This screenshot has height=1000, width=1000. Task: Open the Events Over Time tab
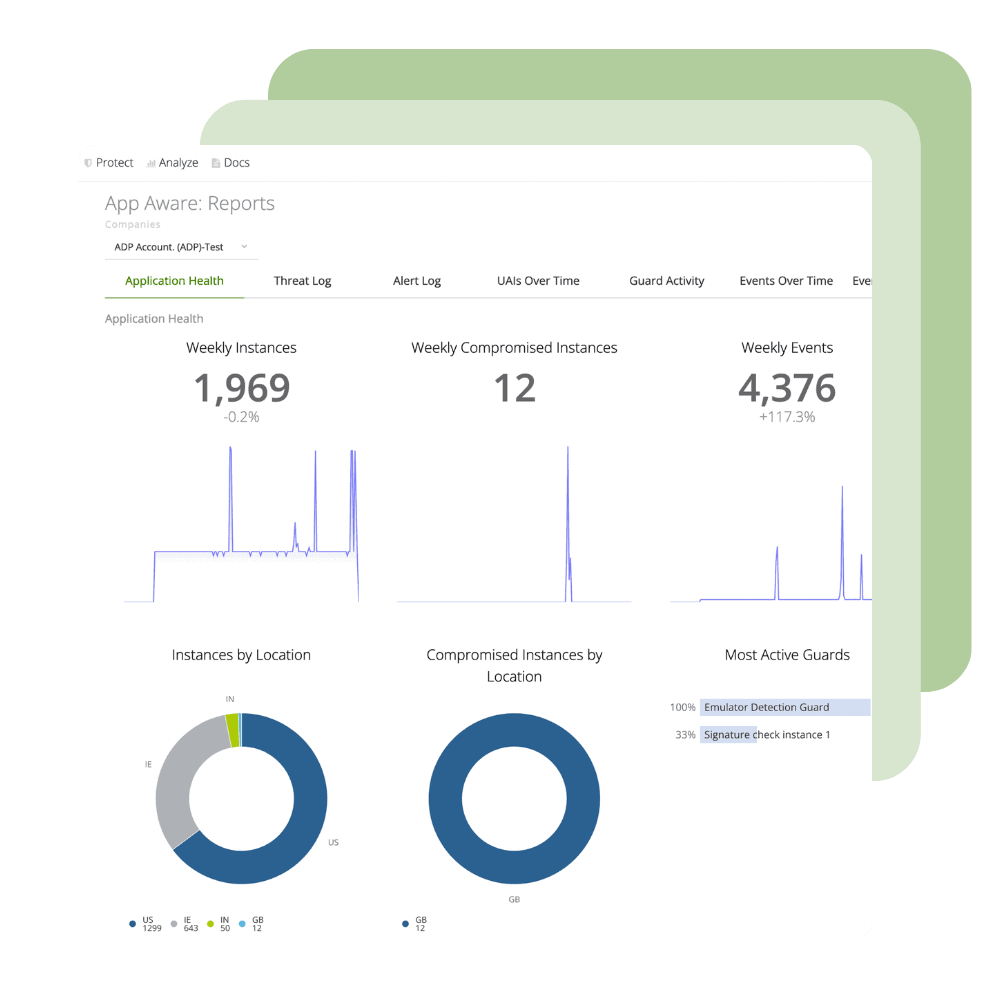click(786, 281)
